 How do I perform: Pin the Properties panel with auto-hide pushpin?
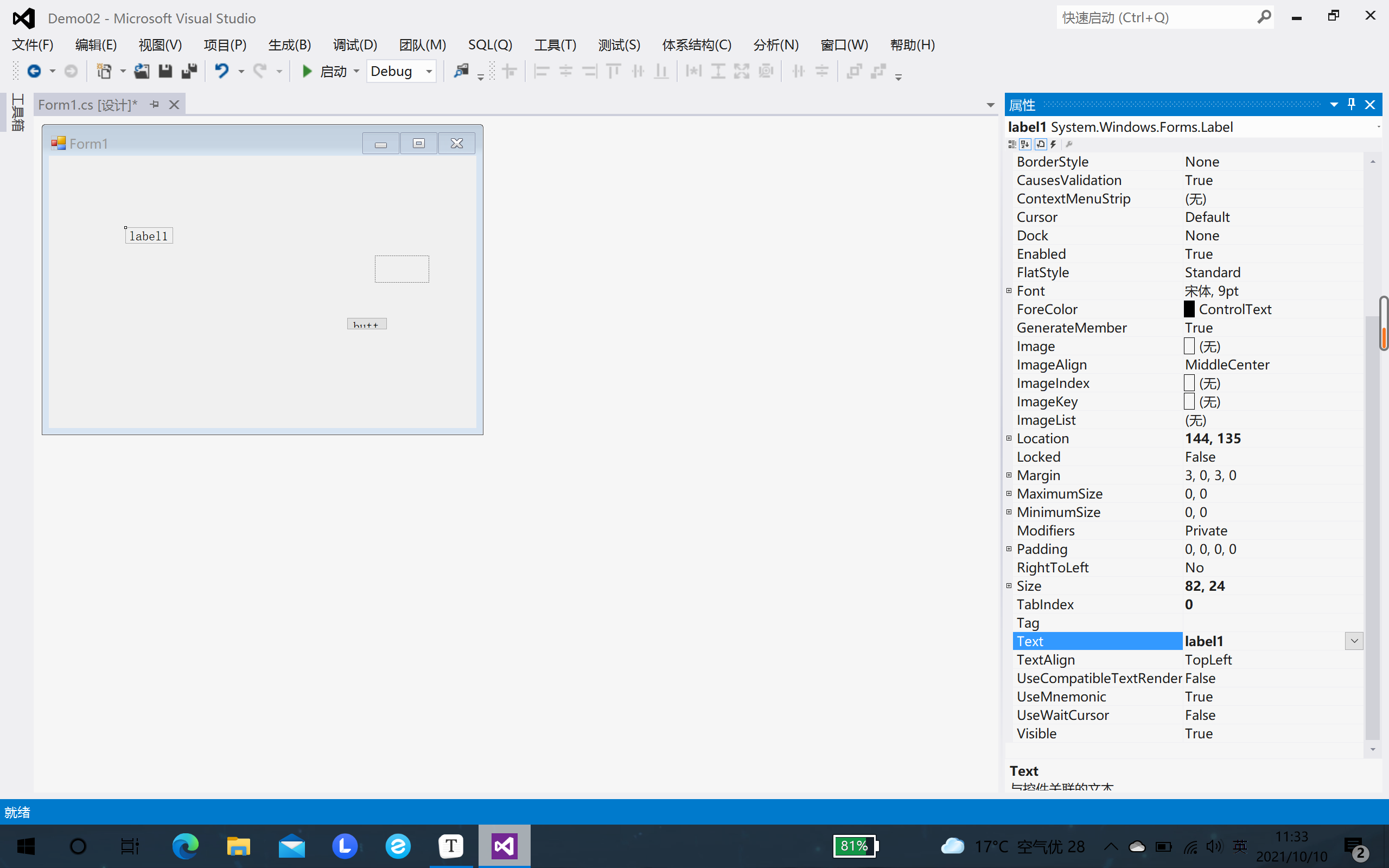pyautogui.click(x=1351, y=105)
